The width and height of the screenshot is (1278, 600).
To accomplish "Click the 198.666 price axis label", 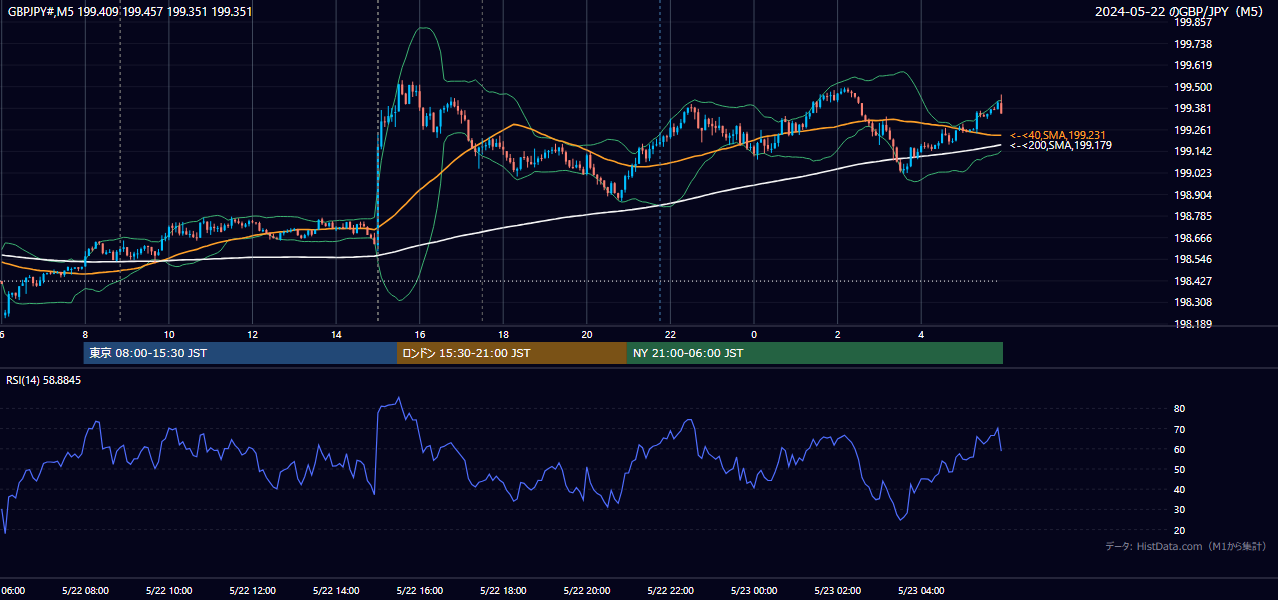I will [1192, 238].
